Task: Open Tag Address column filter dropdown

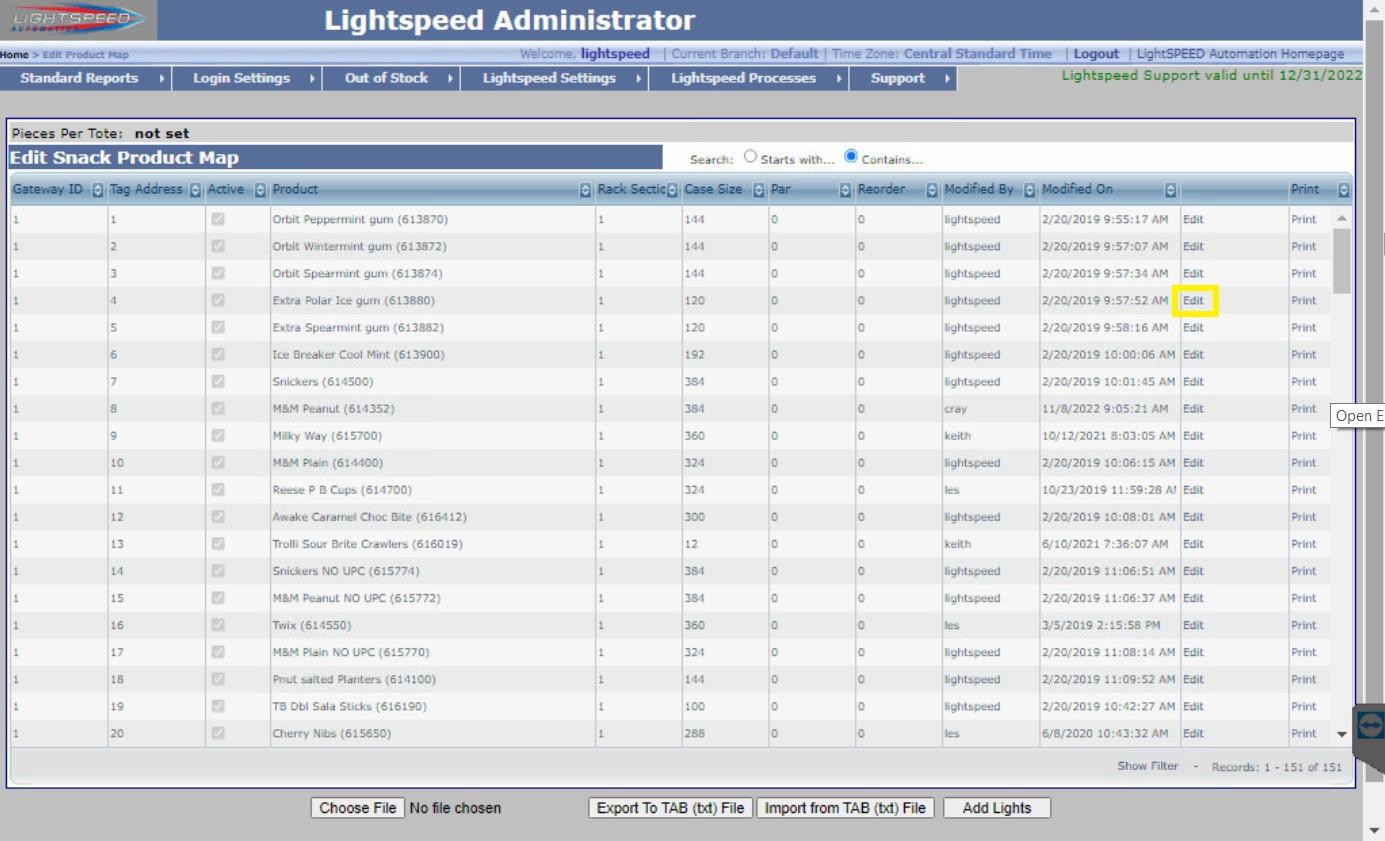Action: pos(195,190)
